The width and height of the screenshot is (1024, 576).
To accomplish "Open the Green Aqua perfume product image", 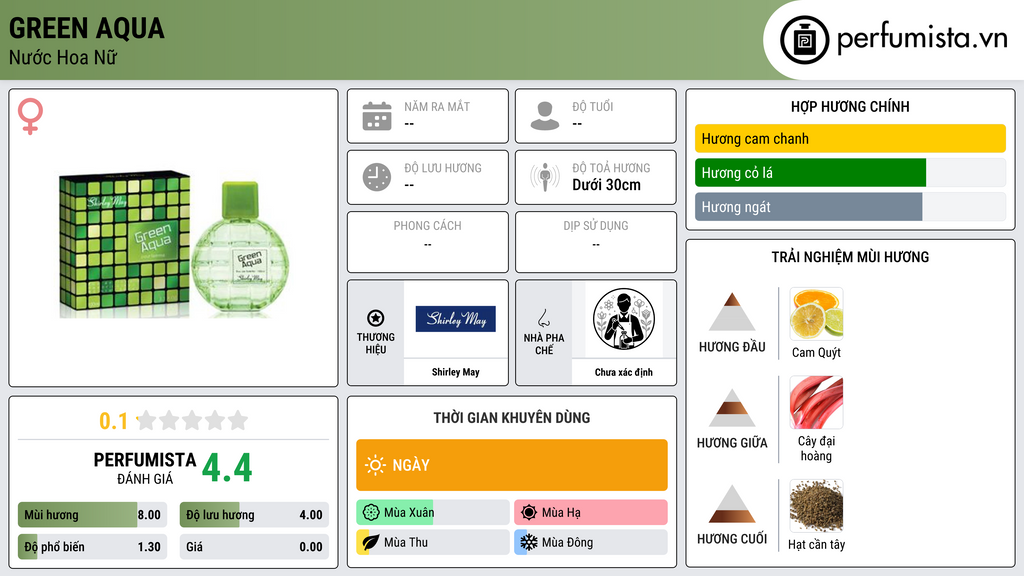I will point(174,245).
